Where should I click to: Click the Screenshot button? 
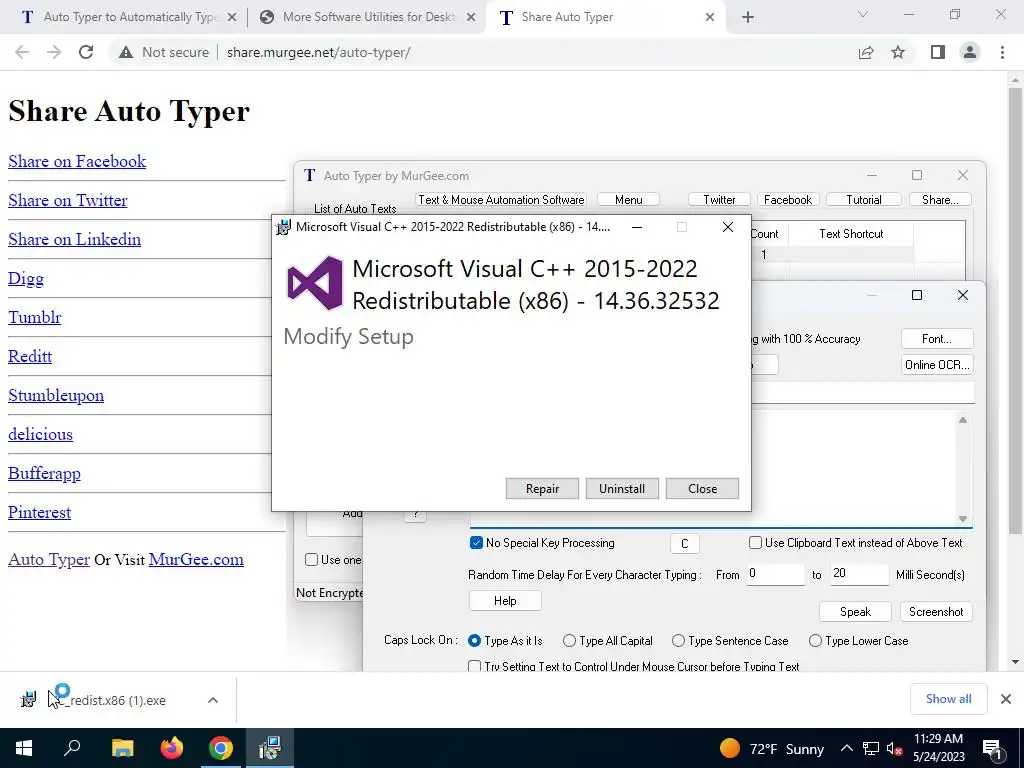point(936,612)
